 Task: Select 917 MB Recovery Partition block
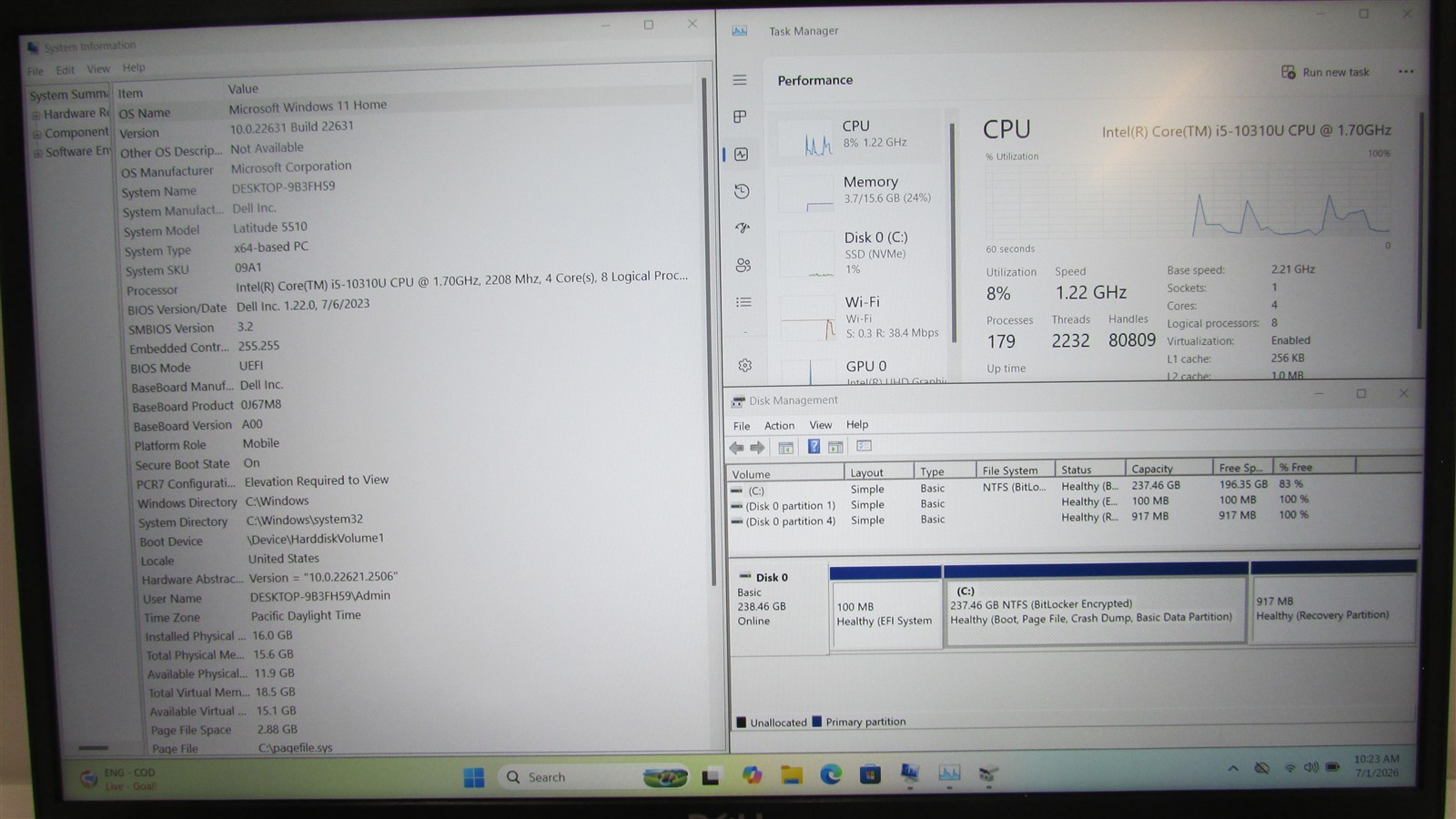1334,601
